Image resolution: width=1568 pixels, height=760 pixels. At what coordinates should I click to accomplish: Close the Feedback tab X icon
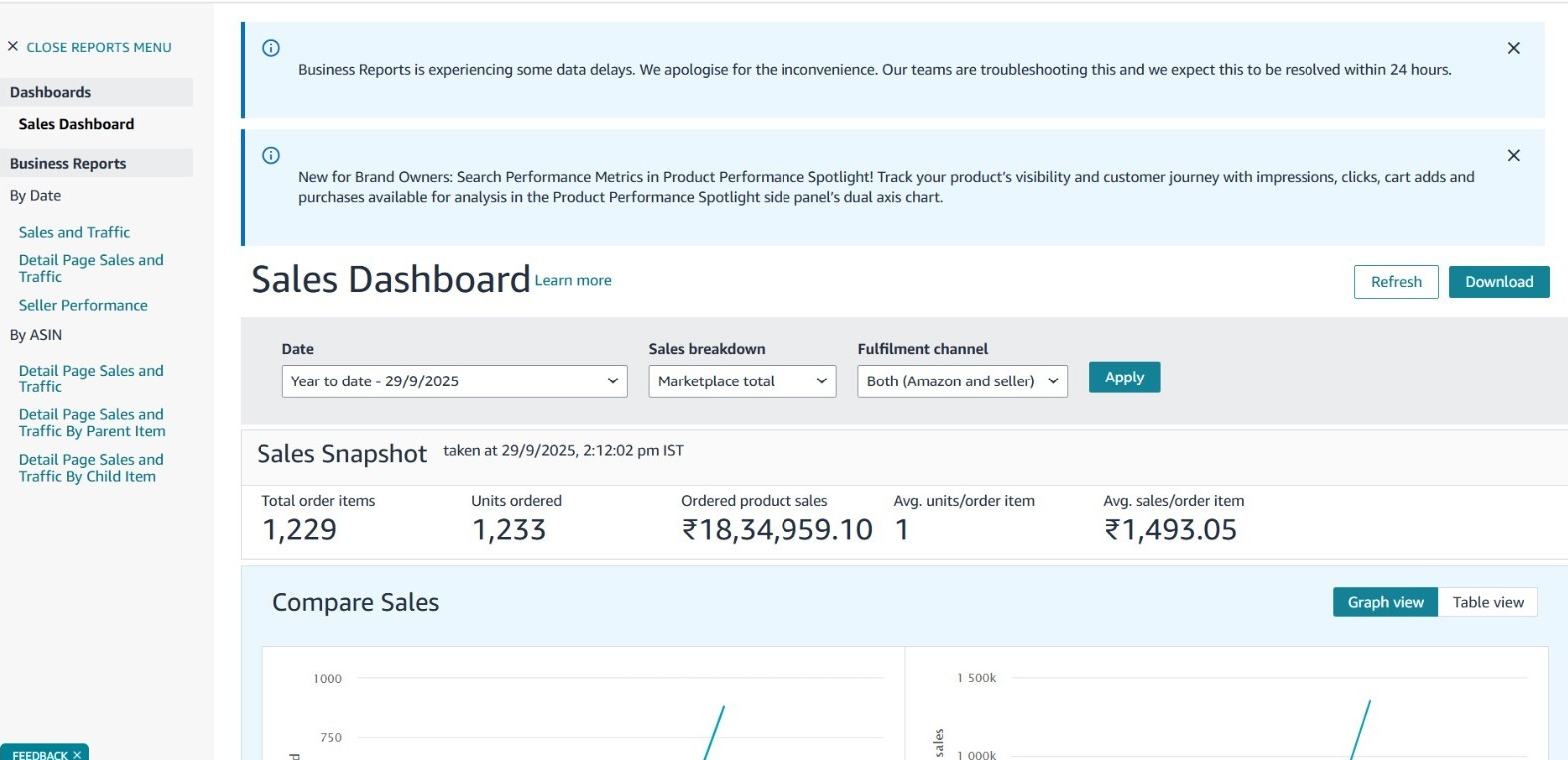[77, 755]
